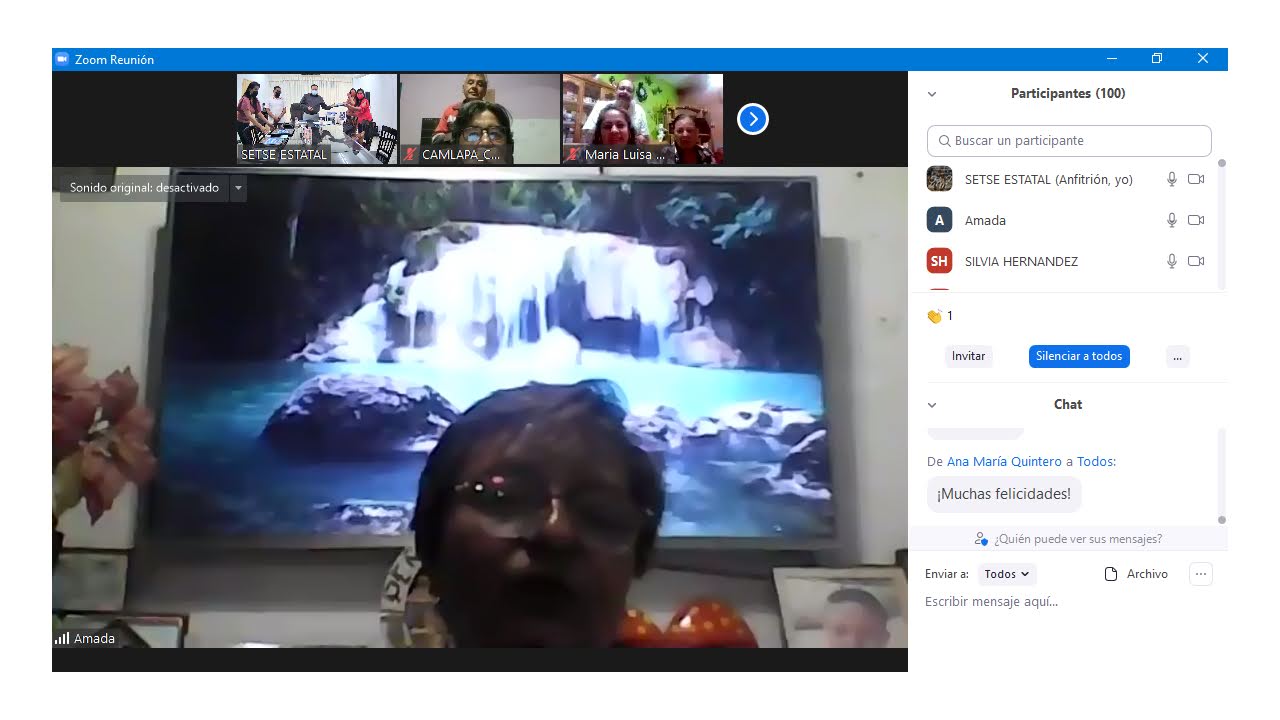
Task: Select SETSE ESTATAL video thumbnail
Action: tap(316, 119)
